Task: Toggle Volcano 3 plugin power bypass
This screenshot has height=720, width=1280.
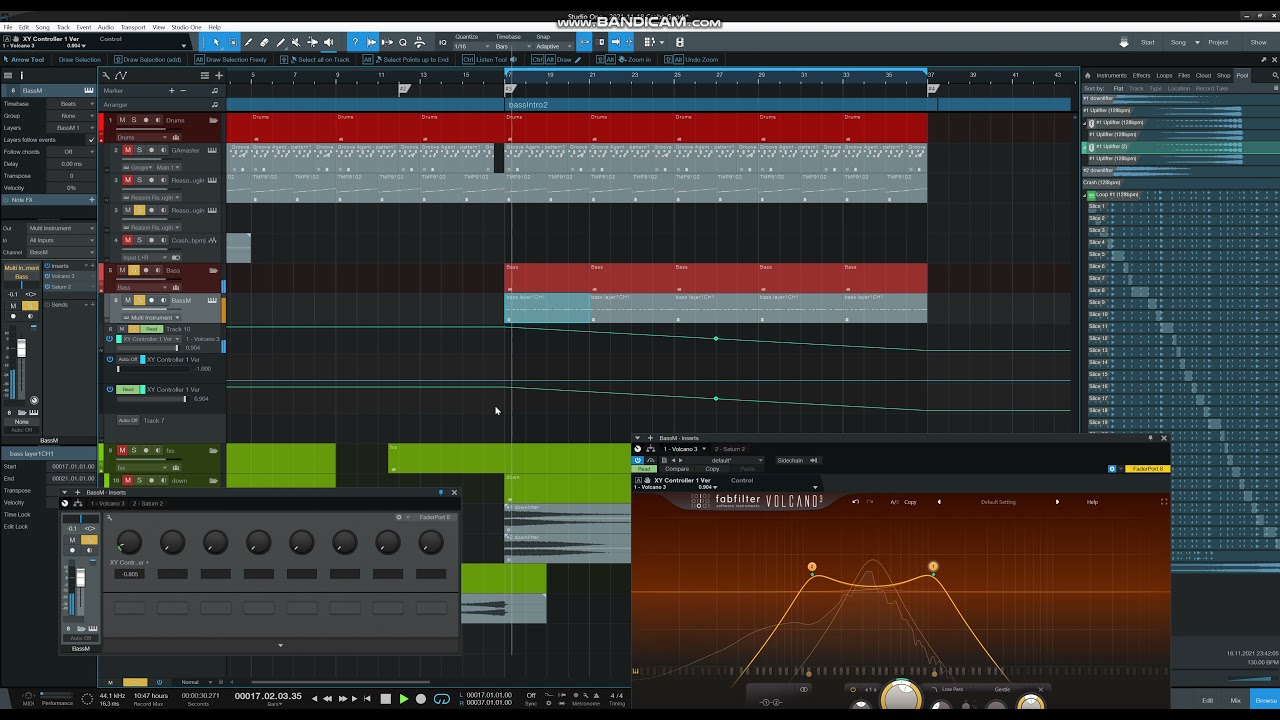Action: (639, 460)
